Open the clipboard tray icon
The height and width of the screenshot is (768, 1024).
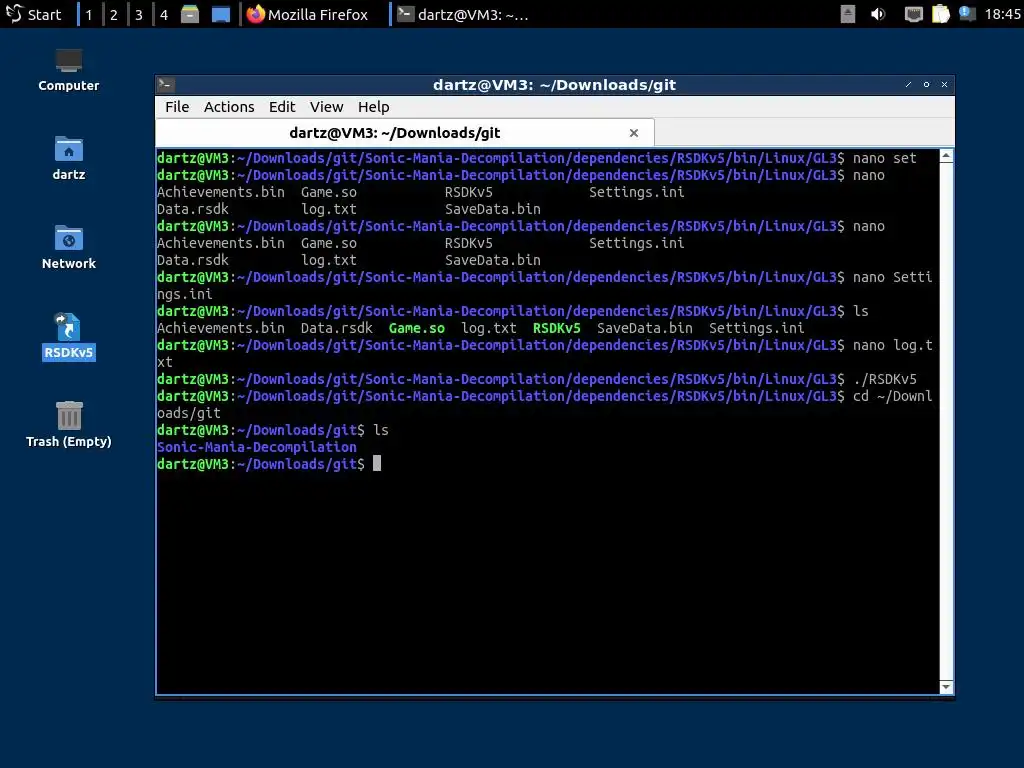point(940,14)
